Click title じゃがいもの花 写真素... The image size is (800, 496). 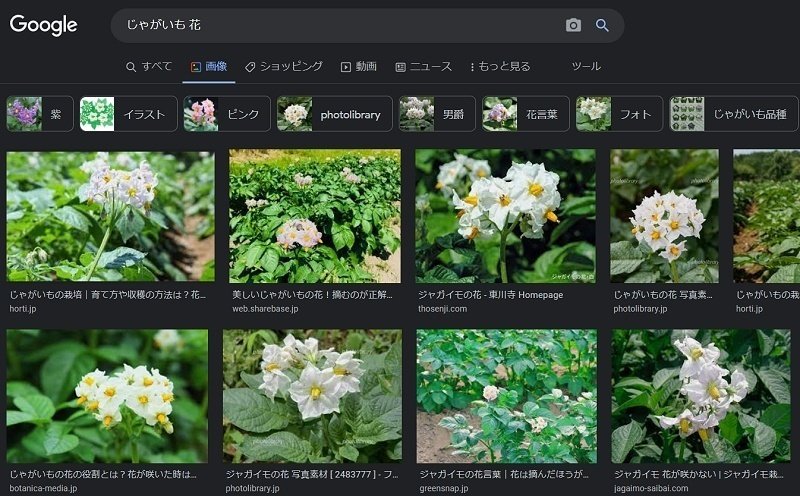click(x=663, y=295)
